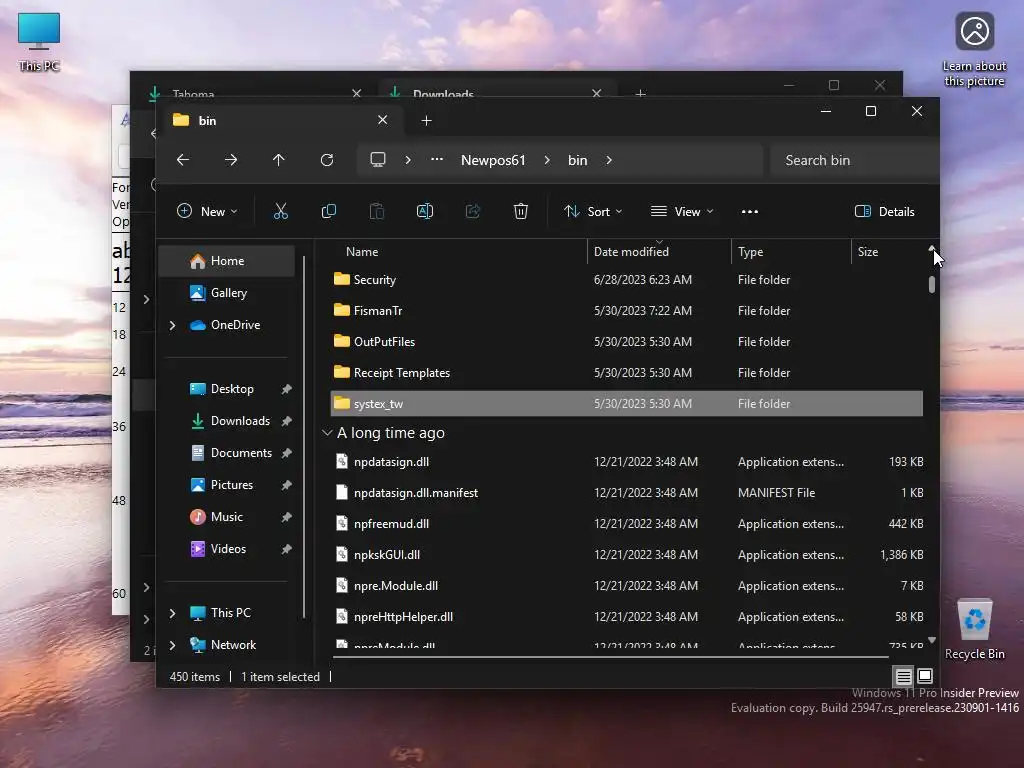The image size is (1024, 768).
Task: Click the Cut scissors icon
Action: (281, 211)
